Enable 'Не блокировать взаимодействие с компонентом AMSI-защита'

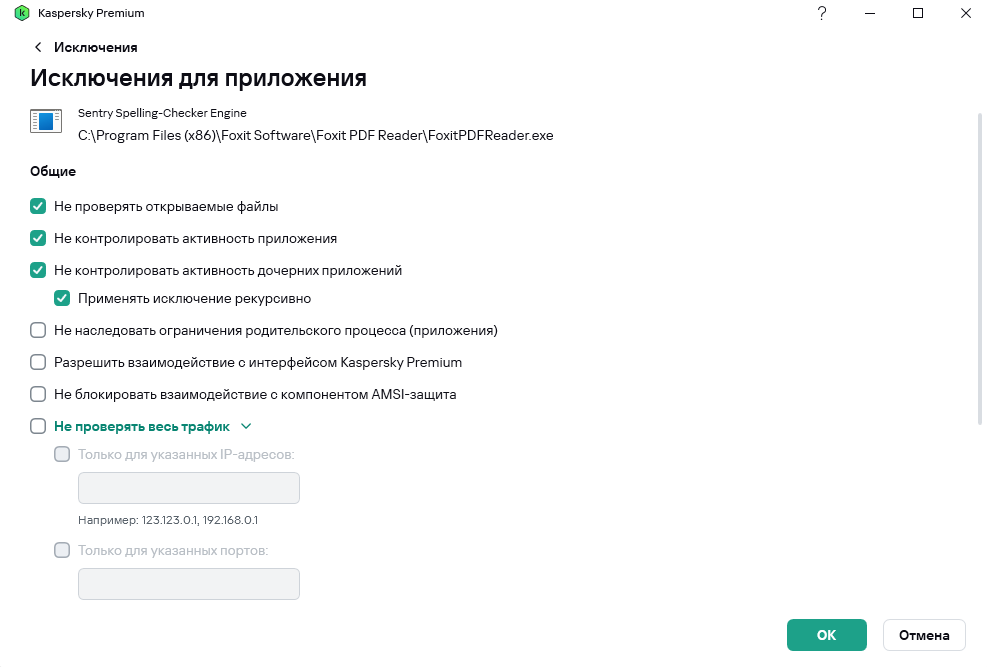(x=38, y=394)
